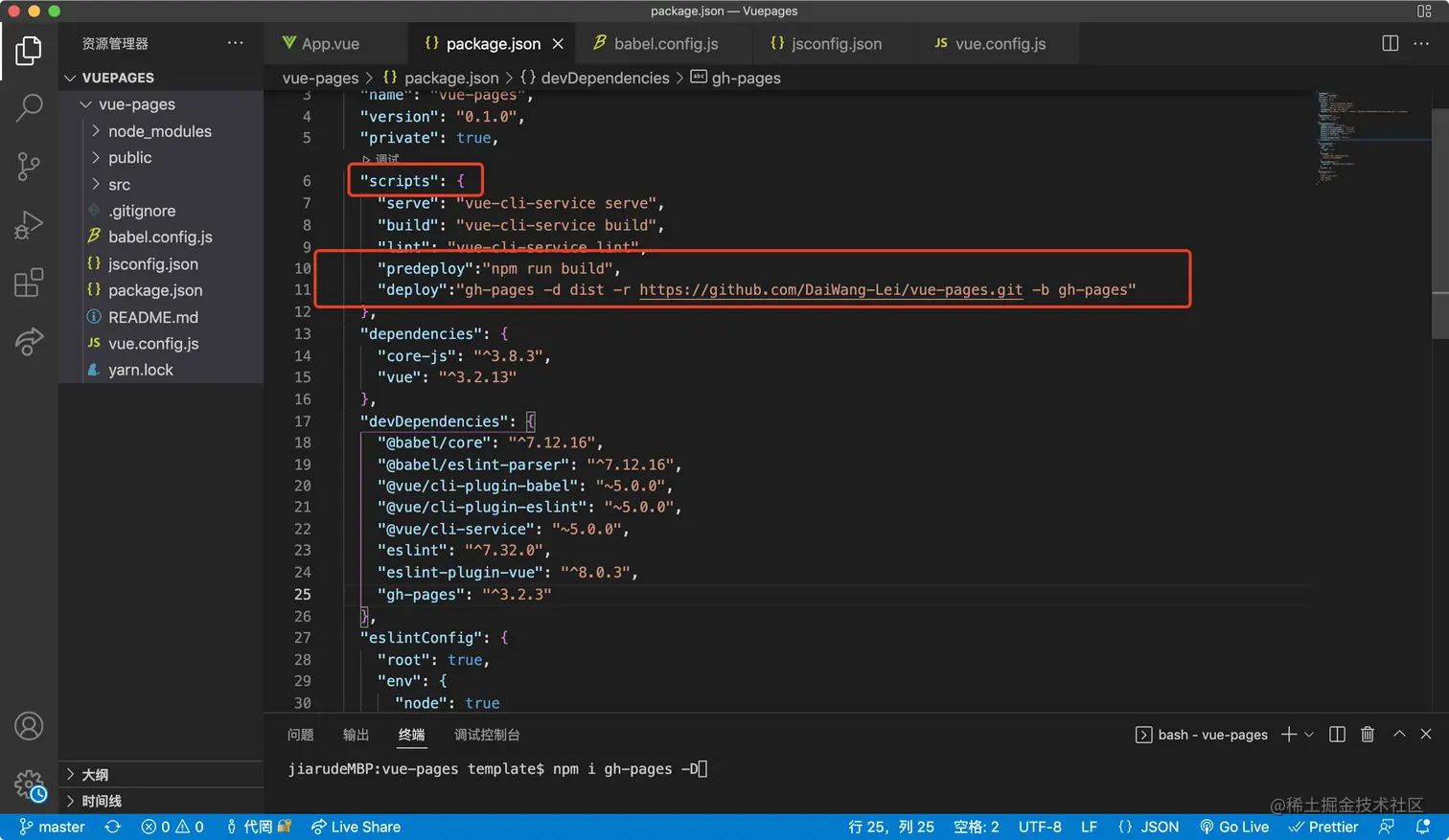Open the Accounts menu icon

(x=29, y=726)
